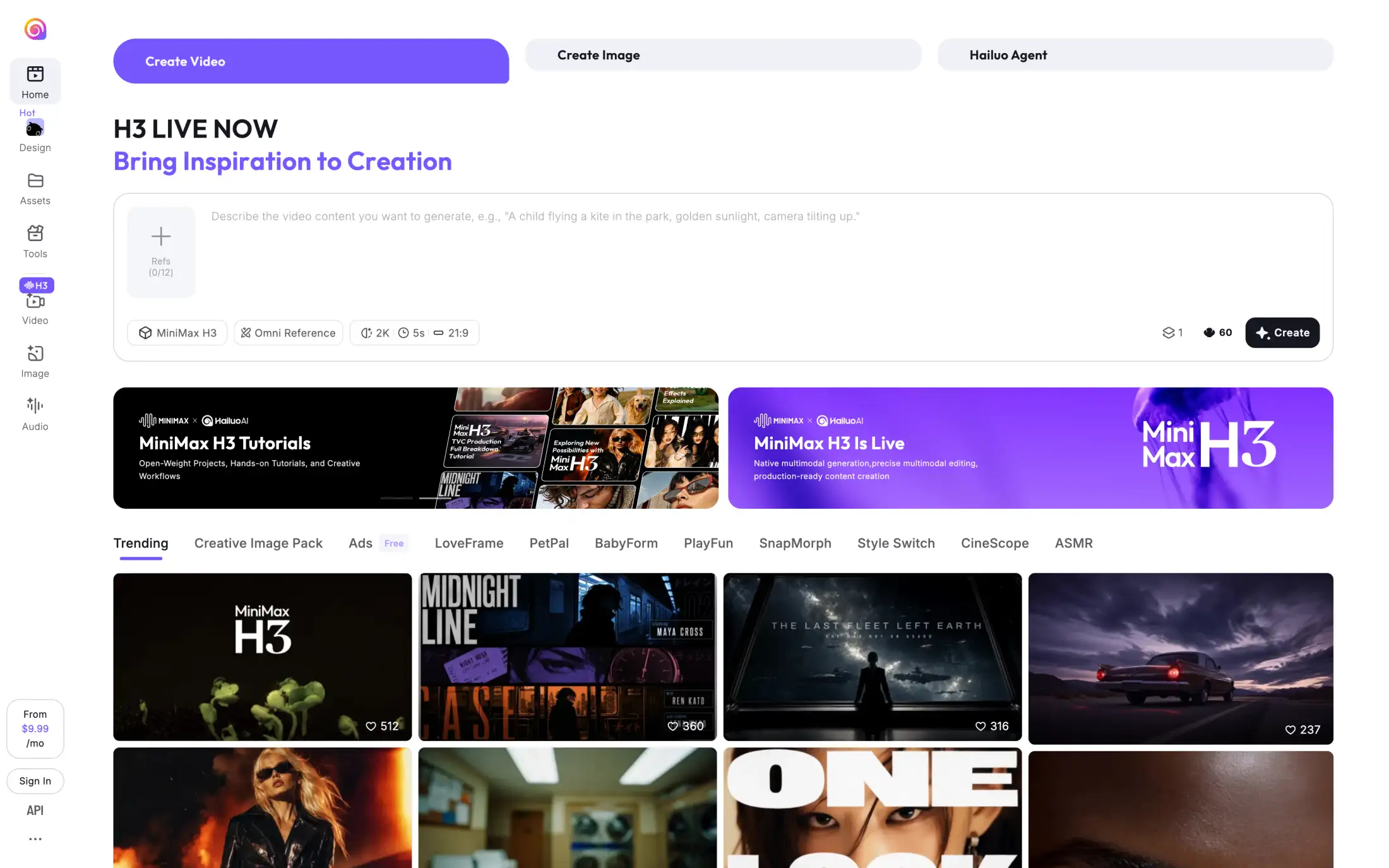The height and width of the screenshot is (868, 1389).
Task: Click the Hailuo logo icon
Action: [x=35, y=29]
